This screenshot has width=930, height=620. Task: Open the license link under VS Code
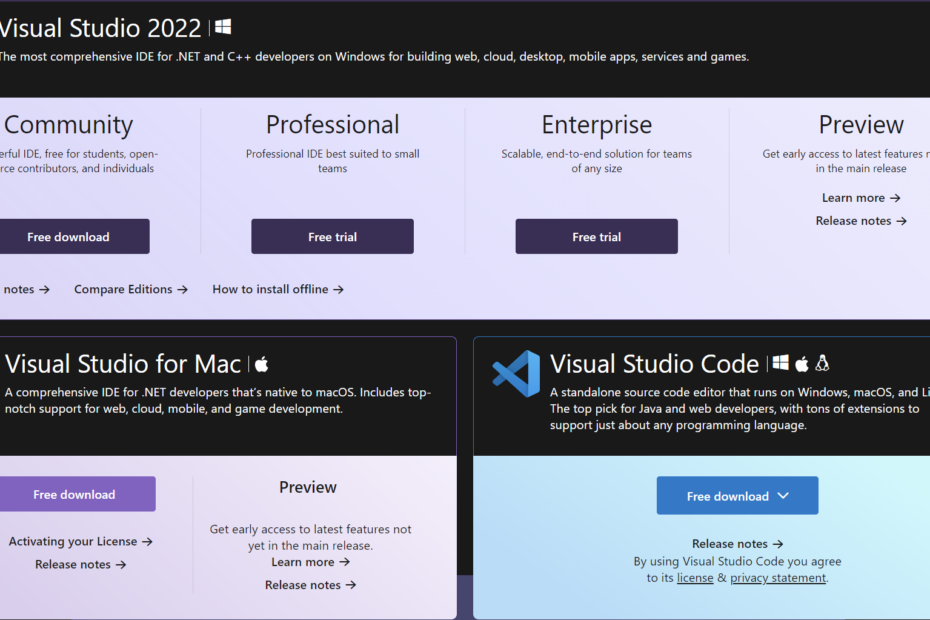pos(695,577)
